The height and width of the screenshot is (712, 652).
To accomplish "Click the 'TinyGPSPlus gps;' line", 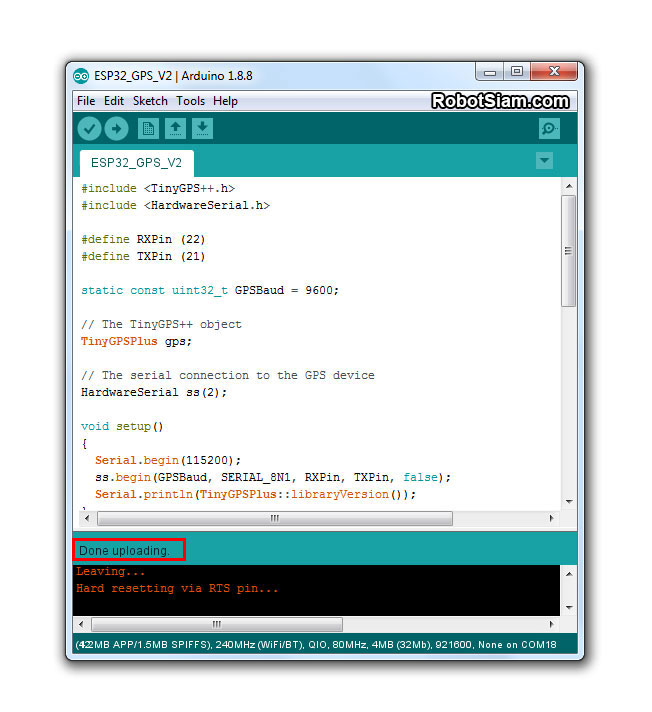I will coord(136,341).
